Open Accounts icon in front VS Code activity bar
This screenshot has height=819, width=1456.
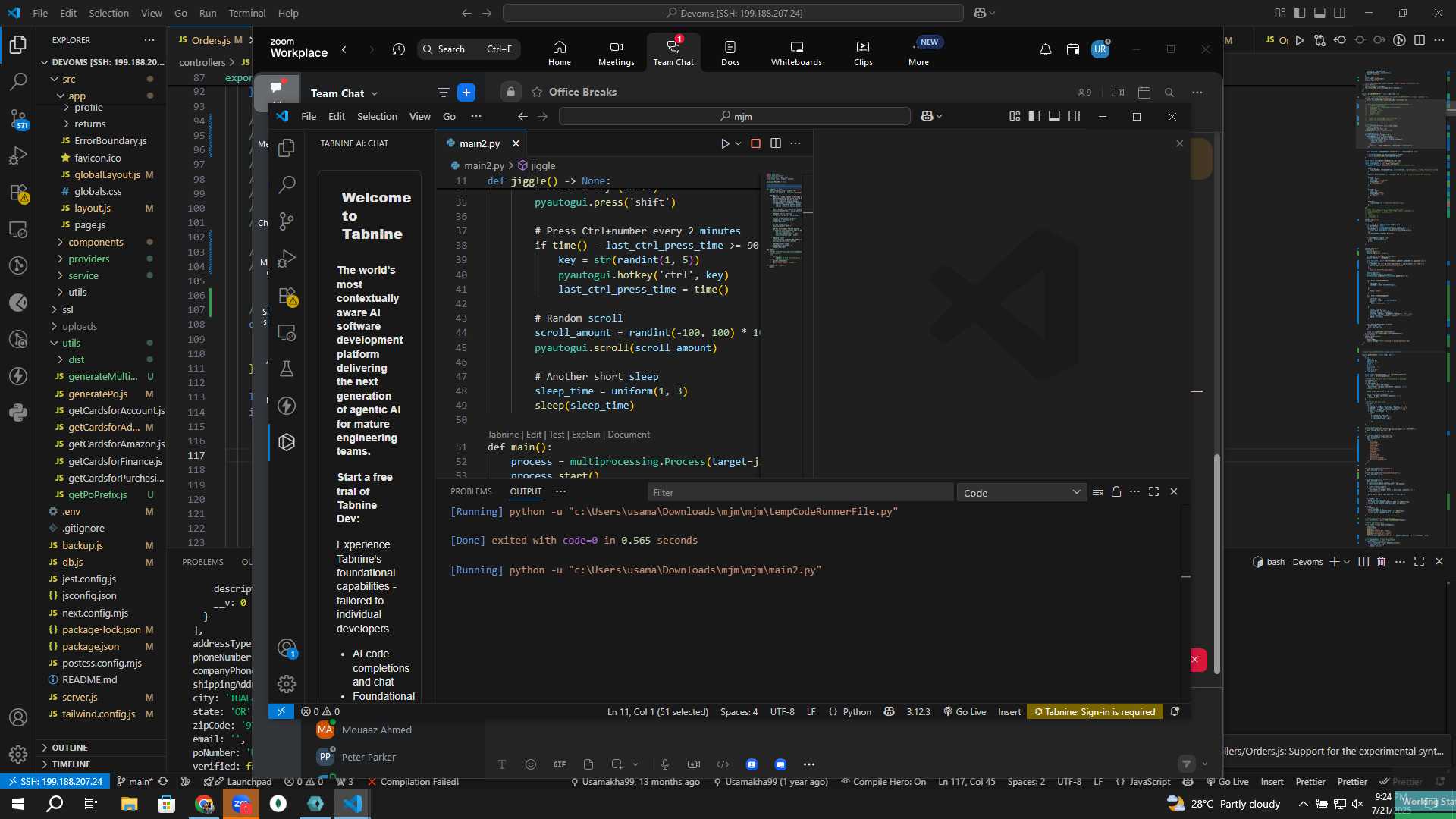click(x=287, y=648)
